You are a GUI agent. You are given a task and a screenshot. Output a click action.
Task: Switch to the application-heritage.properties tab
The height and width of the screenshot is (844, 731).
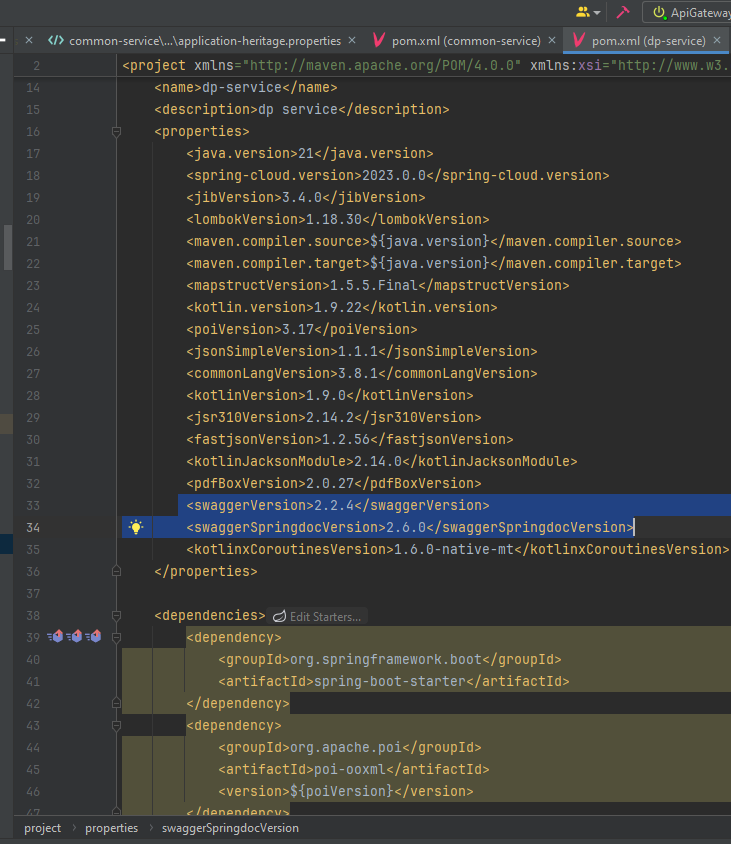point(205,41)
